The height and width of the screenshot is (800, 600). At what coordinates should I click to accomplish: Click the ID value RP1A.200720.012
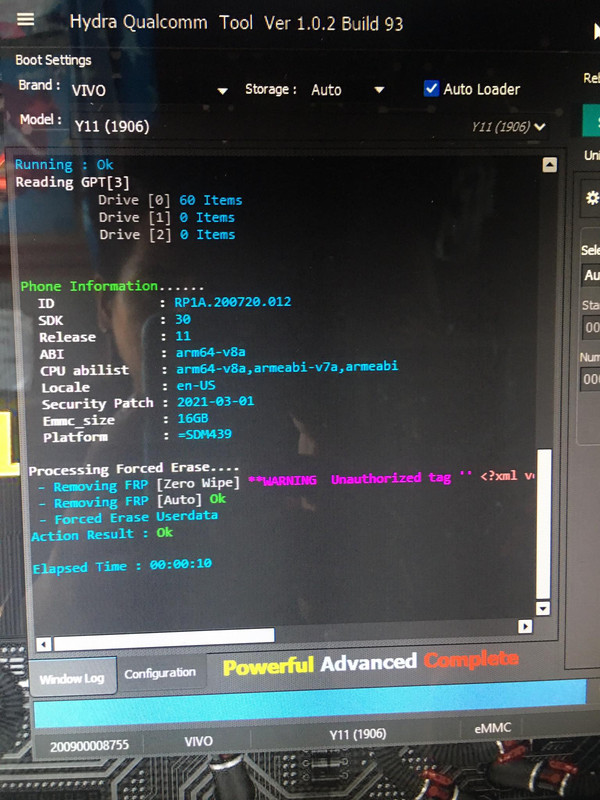click(x=233, y=302)
